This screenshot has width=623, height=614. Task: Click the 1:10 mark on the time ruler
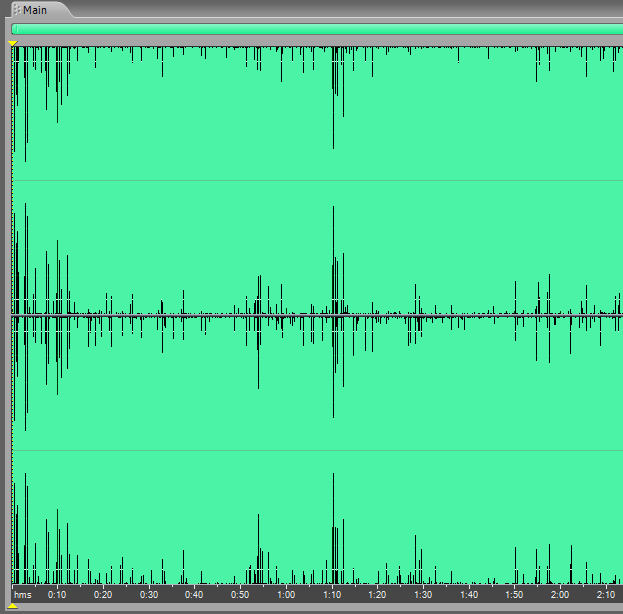pos(332,595)
